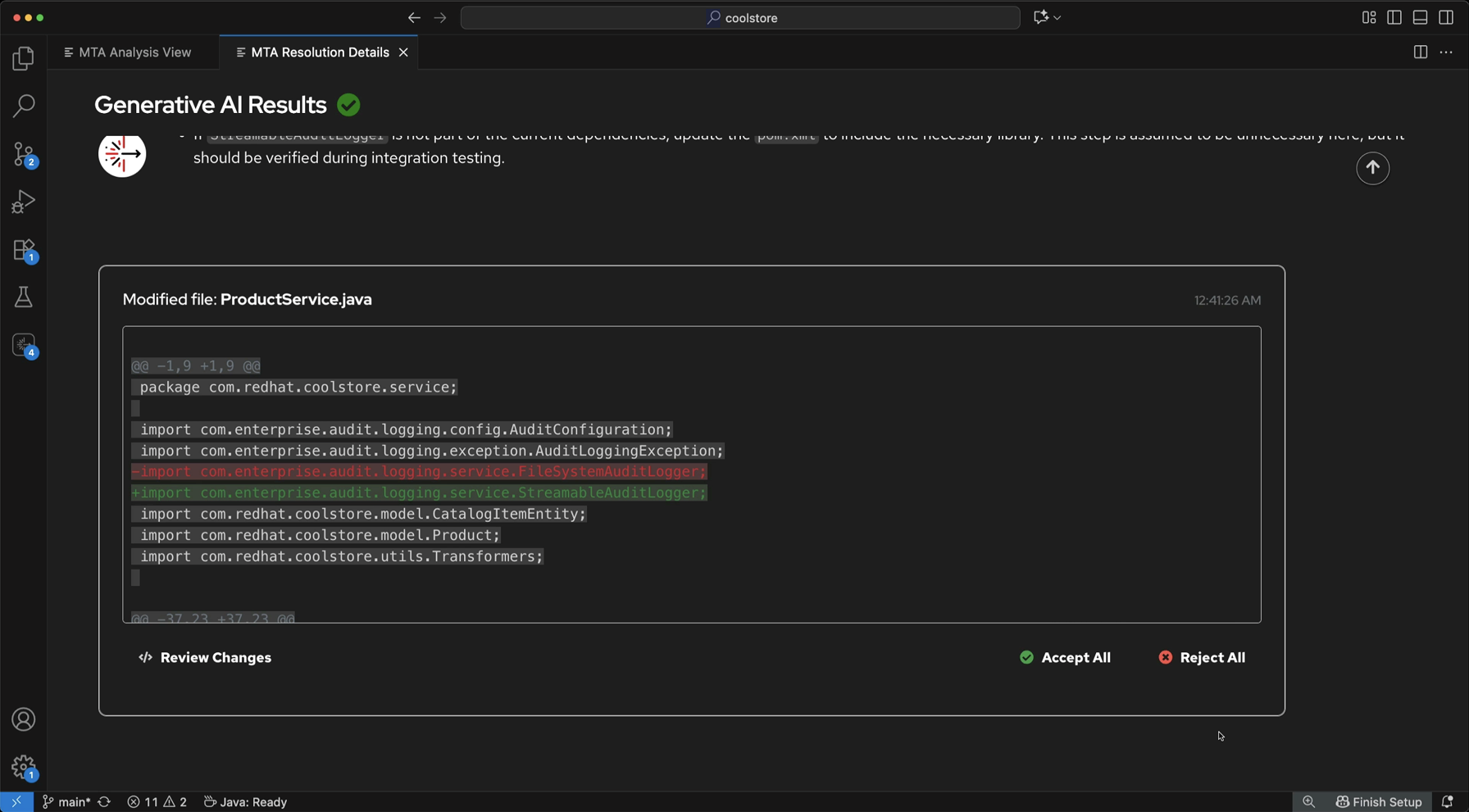Switch to MTA Analysis View tab
This screenshot has width=1469, height=812.
tap(128, 52)
